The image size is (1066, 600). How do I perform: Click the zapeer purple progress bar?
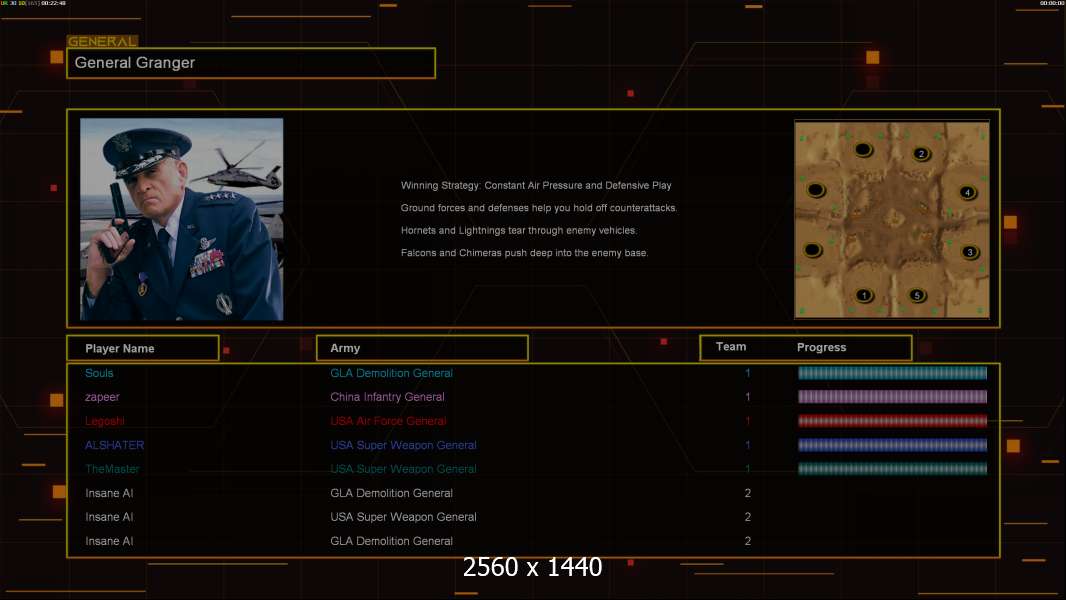(892, 397)
